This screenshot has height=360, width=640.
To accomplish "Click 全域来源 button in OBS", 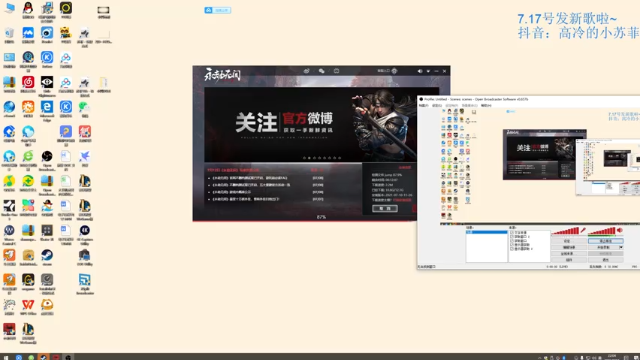I will [568, 253].
